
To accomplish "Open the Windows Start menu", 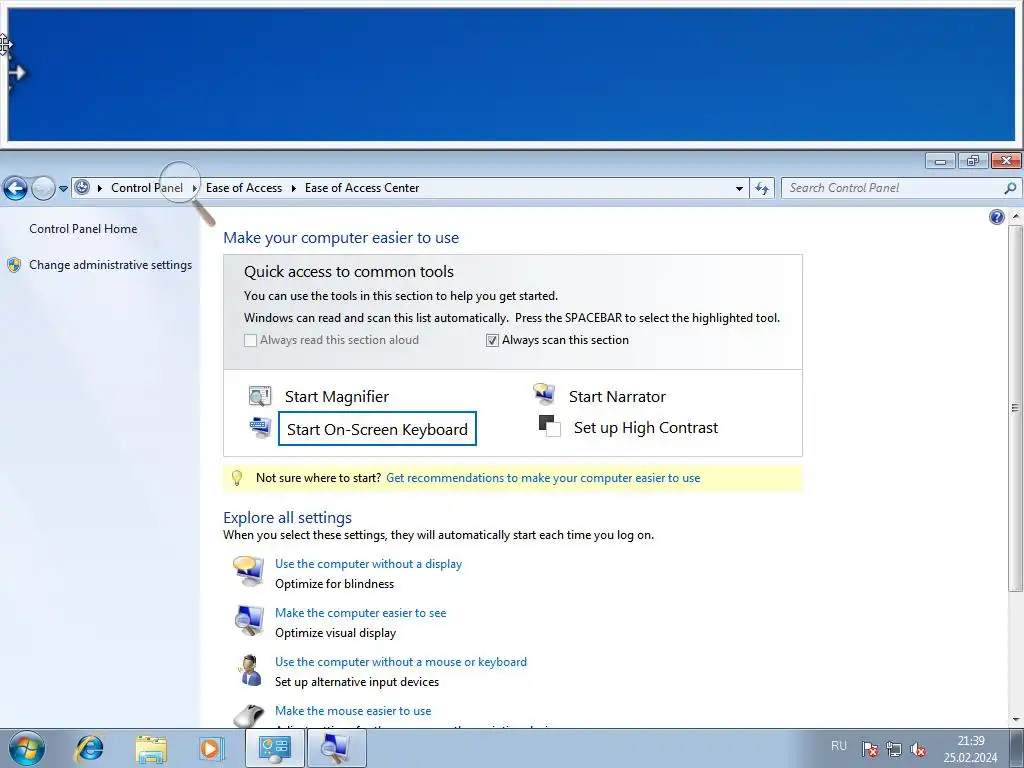I will (x=27, y=748).
